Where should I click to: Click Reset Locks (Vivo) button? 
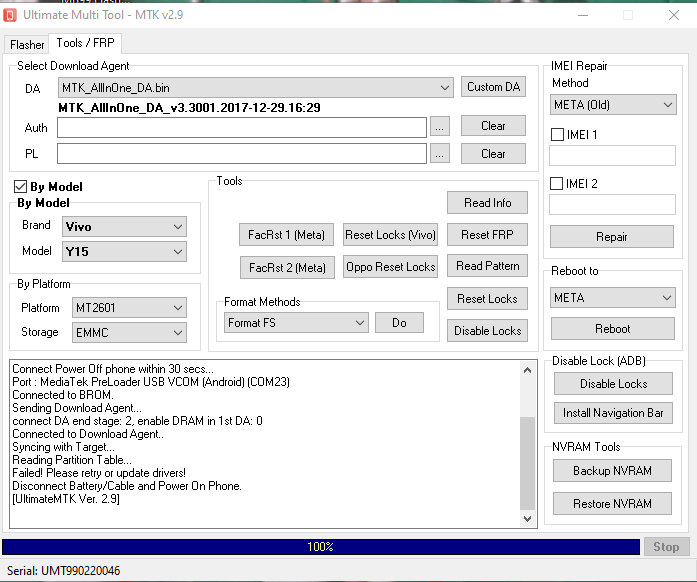tap(390, 234)
